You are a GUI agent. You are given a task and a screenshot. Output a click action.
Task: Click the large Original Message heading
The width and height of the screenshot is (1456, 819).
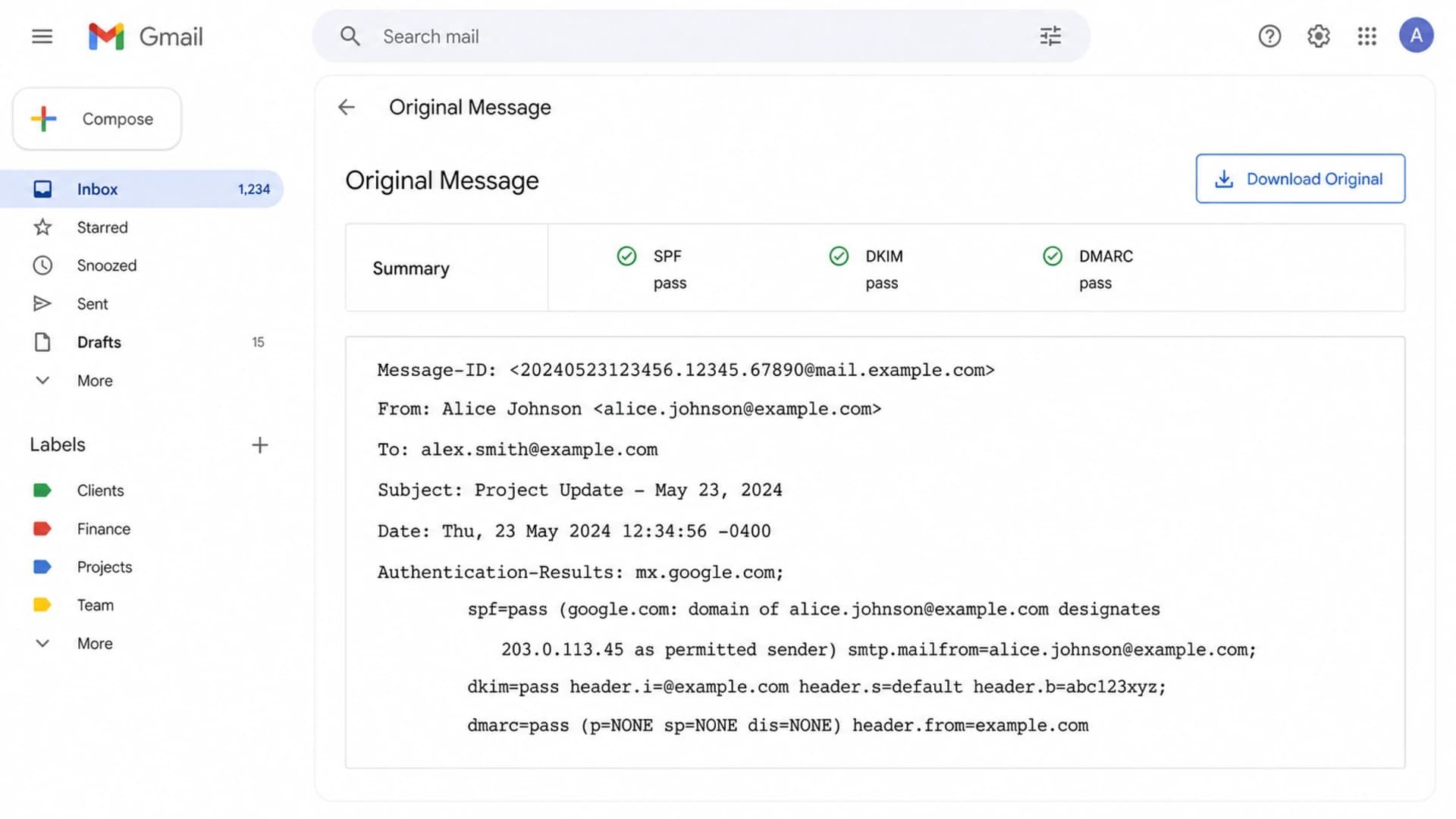point(442,180)
